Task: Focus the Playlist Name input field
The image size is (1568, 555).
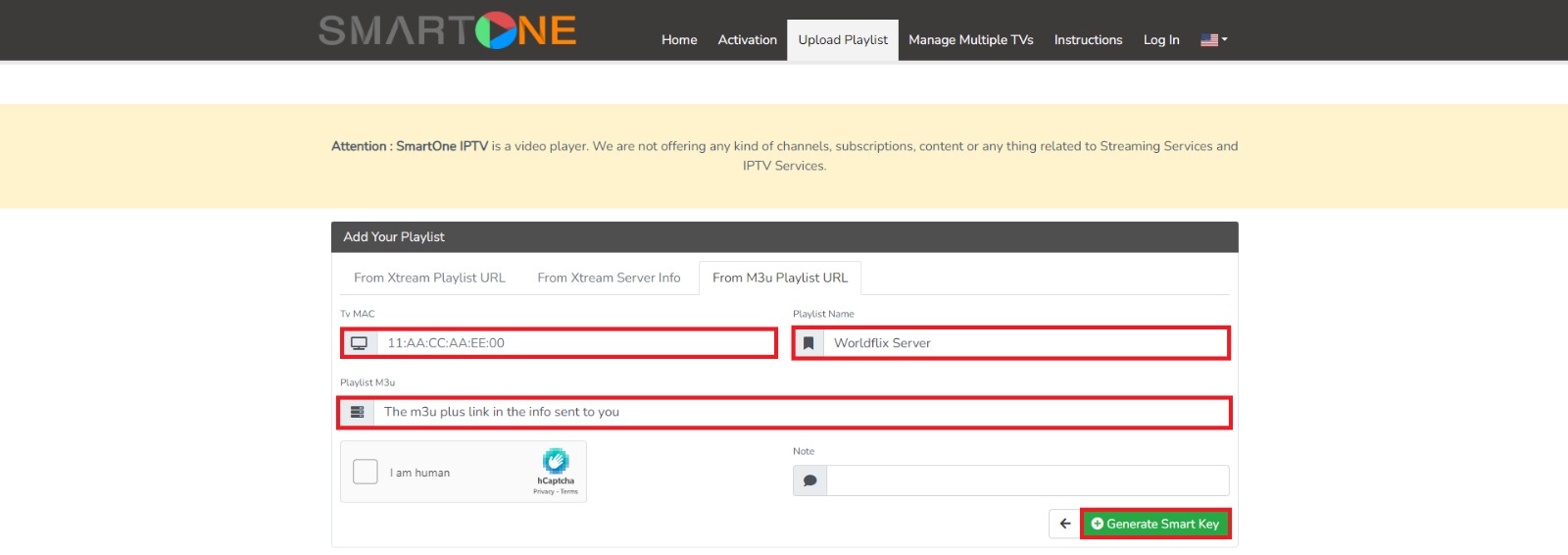Action: pyautogui.click(x=1025, y=343)
